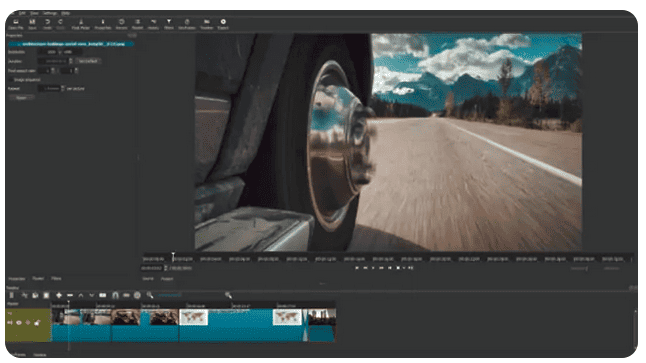The image size is (646, 363).
Task: Click the Reset button in Properties
Action: tap(21, 98)
